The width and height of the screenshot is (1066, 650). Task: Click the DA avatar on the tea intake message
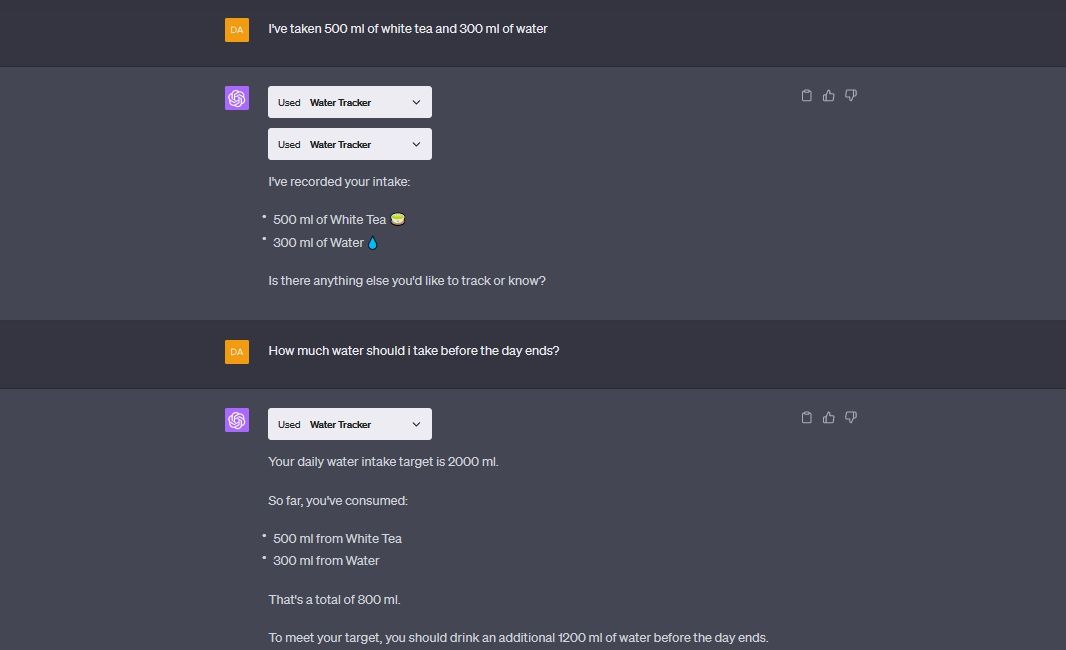click(x=237, y=30)
